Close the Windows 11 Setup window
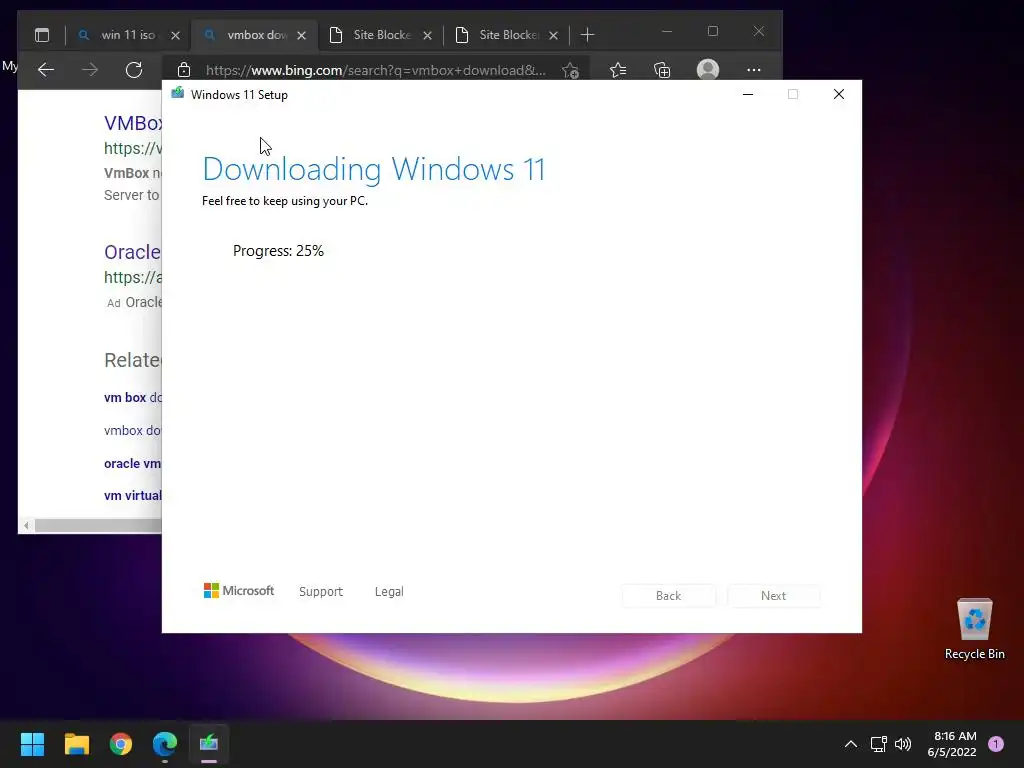 [839, 94]
